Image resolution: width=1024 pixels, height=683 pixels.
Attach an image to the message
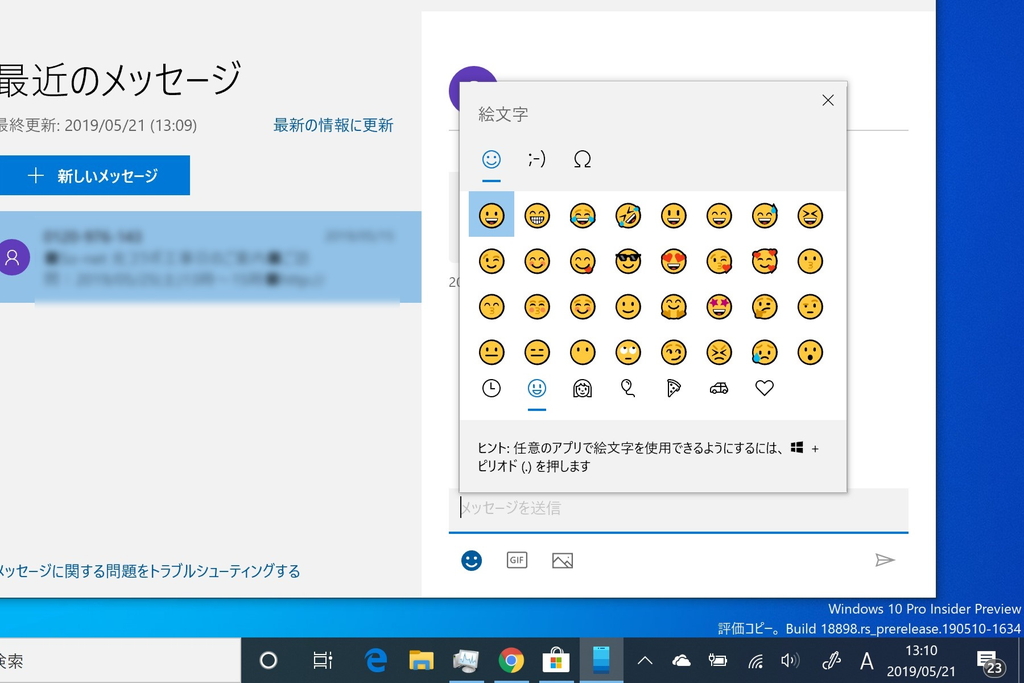coord(562,560)
